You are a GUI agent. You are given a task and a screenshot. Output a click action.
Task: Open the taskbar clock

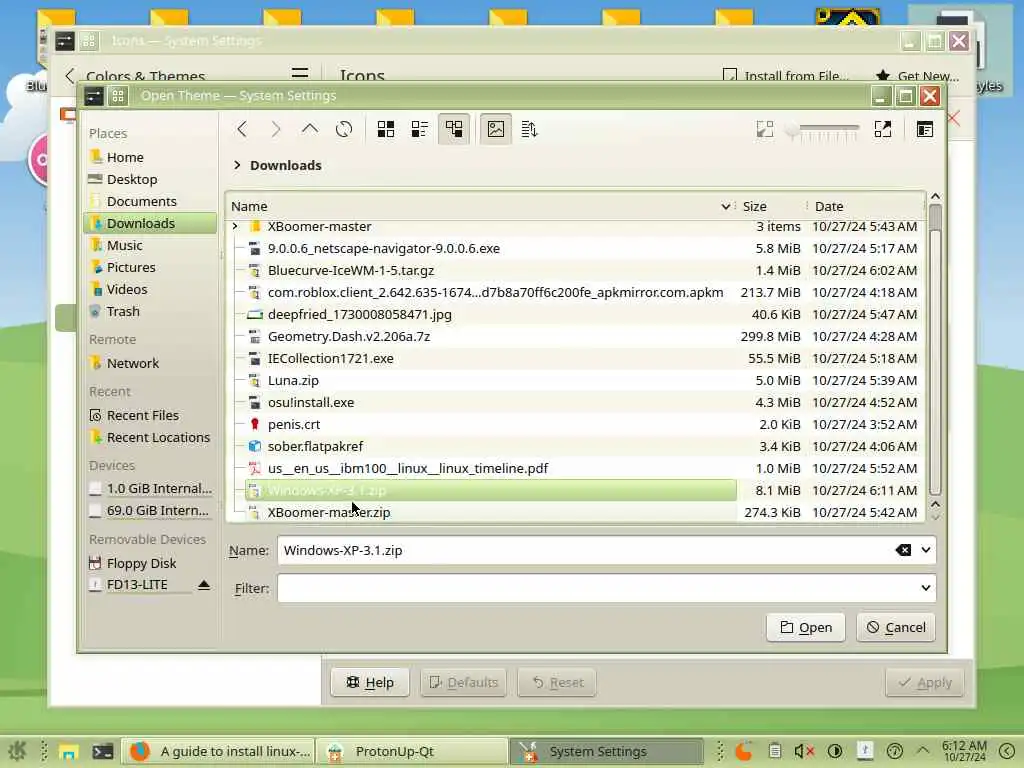965,751
